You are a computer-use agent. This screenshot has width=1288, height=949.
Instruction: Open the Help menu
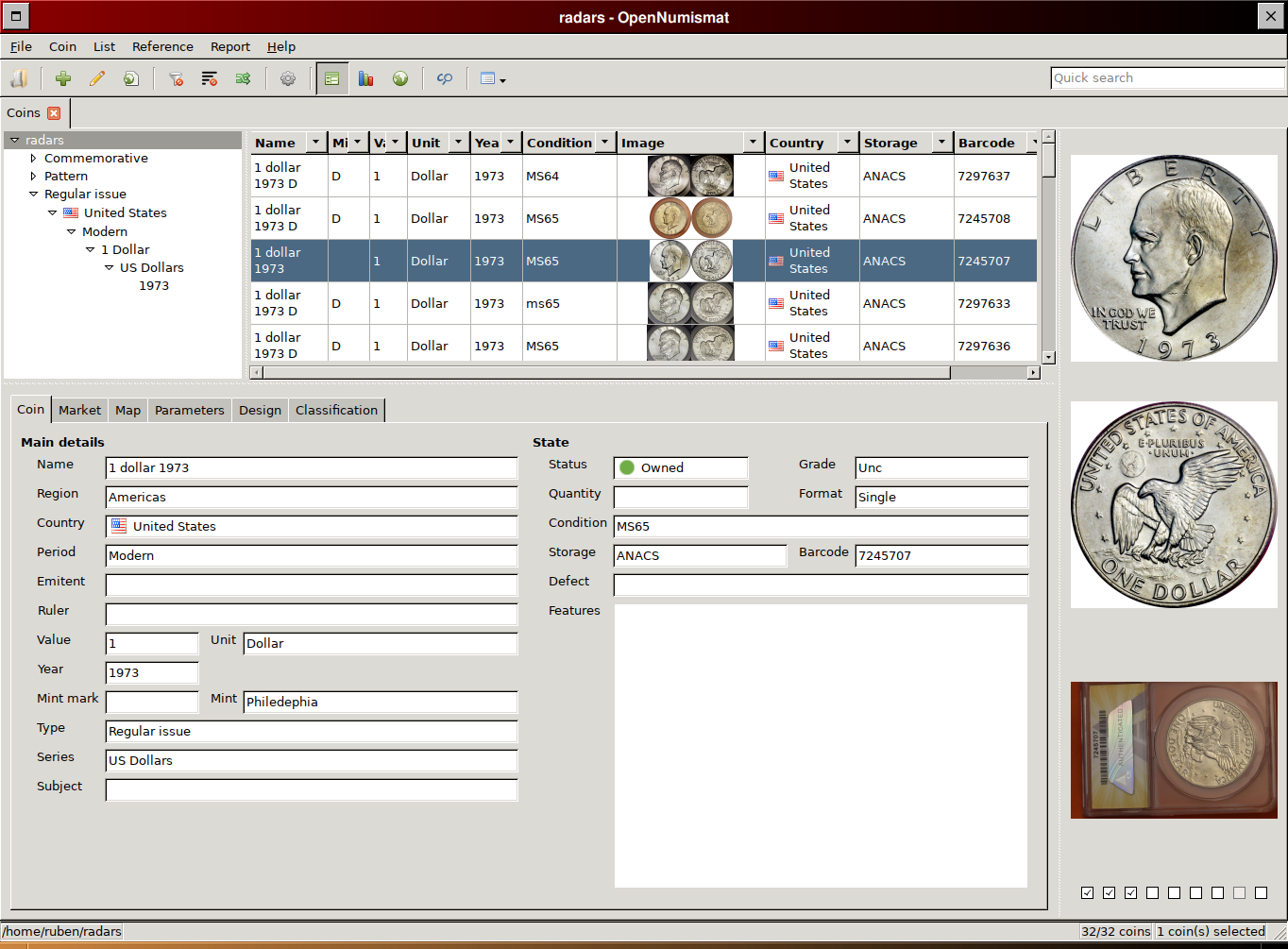point(281,46)
